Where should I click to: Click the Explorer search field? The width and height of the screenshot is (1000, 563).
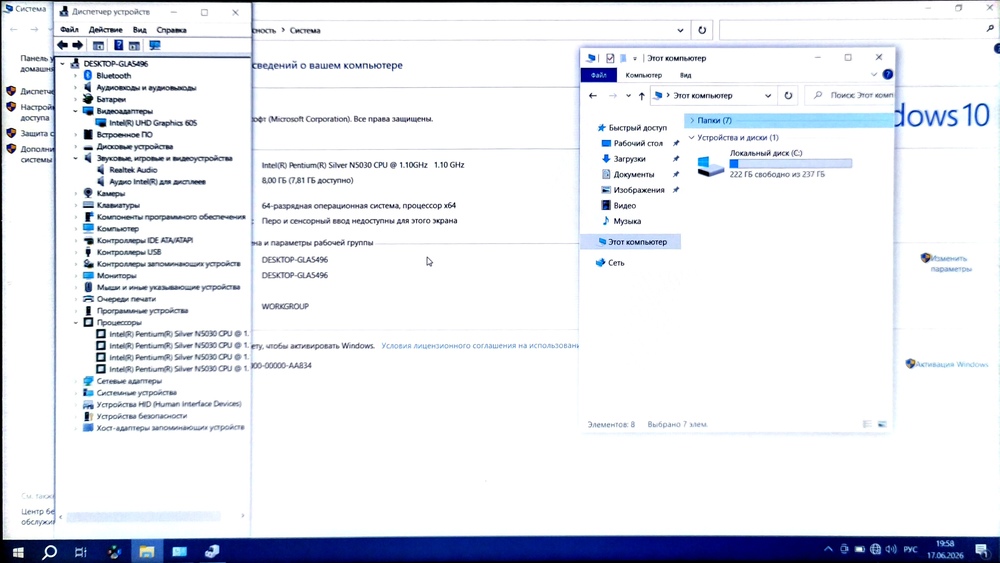tap(850, 95)
